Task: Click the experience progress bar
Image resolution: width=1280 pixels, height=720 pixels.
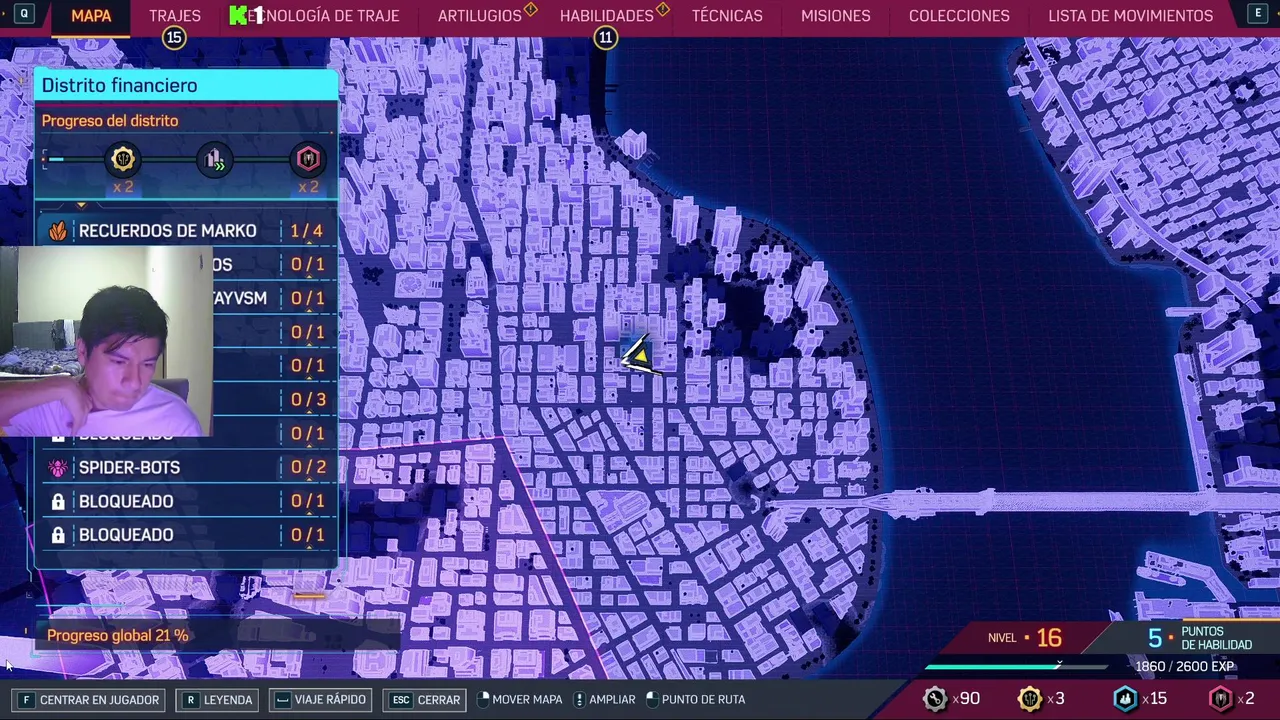Action: pos(1016,667)
